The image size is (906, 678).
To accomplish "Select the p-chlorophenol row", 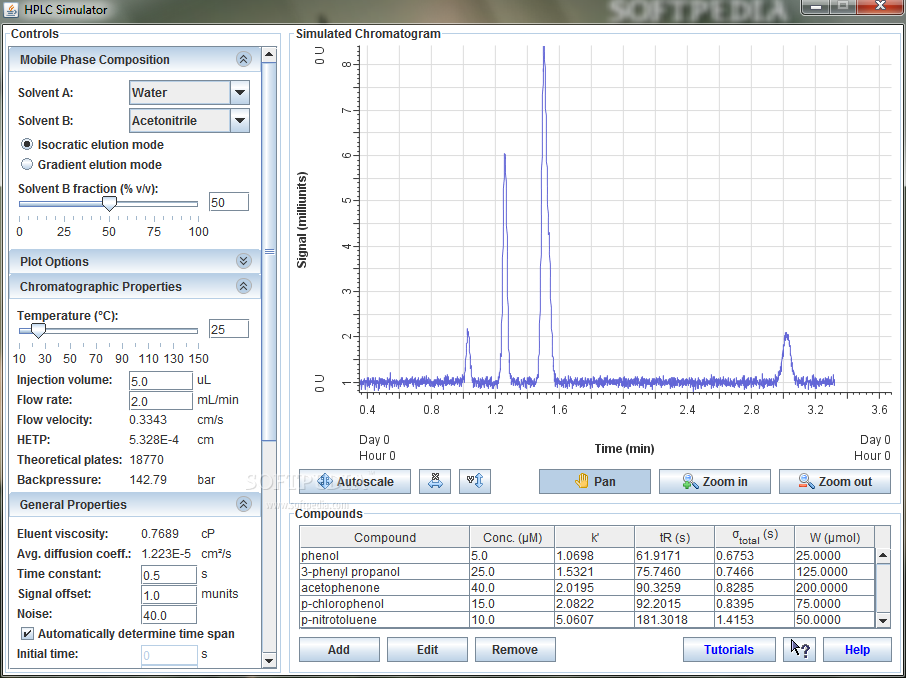I will [587, 603].
